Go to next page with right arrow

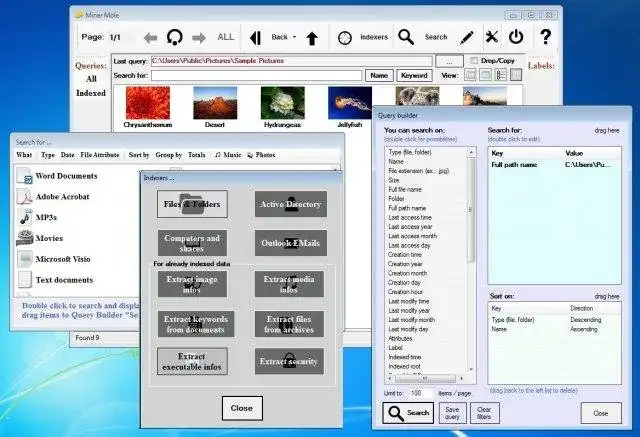[199, 38]
